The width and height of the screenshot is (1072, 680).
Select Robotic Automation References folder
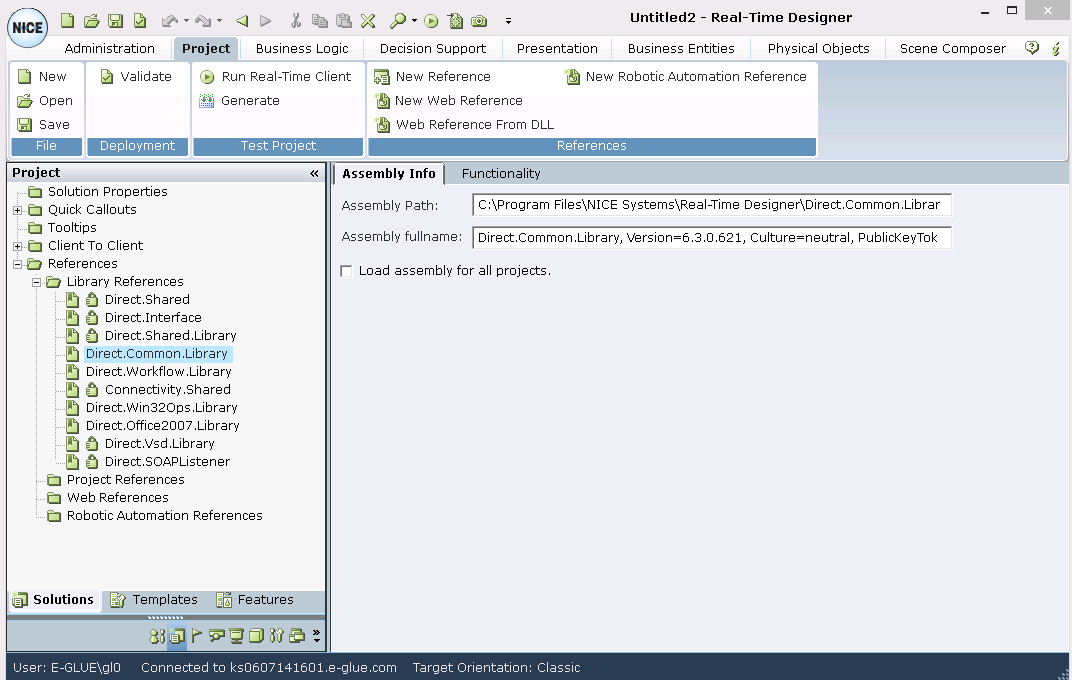tap(164, 516)
